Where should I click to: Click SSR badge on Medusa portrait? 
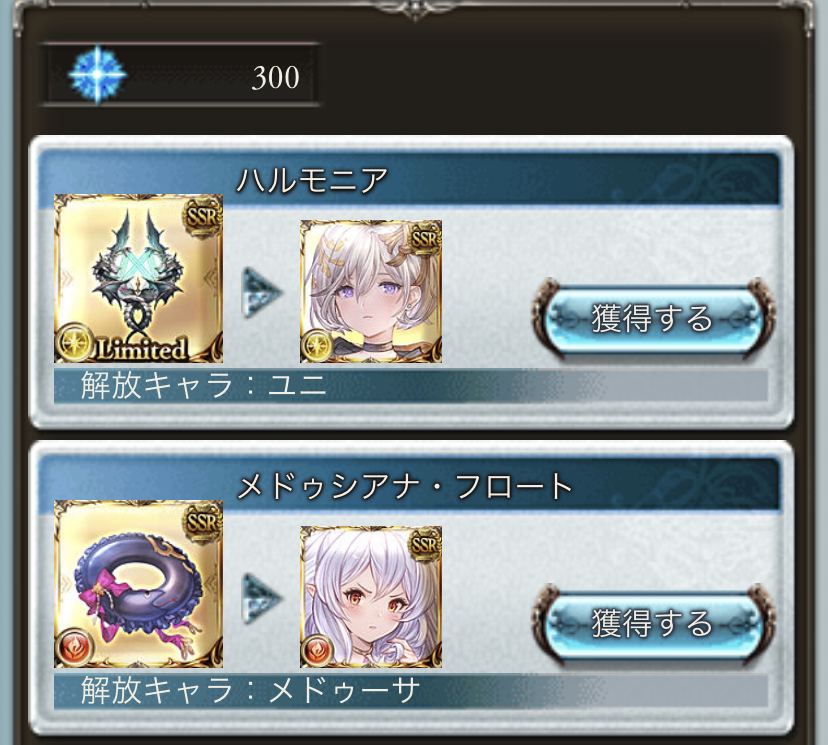point(425,544)
